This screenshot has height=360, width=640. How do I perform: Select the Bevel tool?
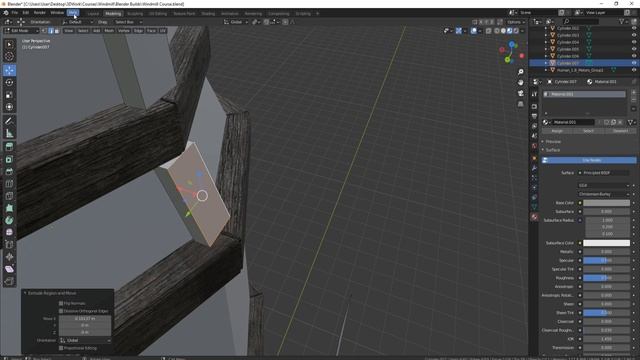click(9, 171)
